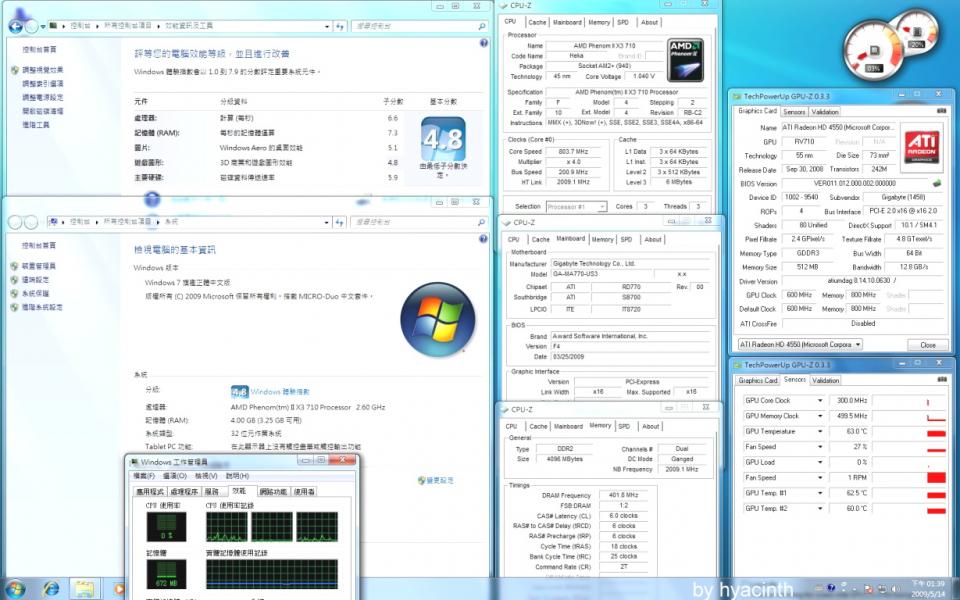Open the 檔案(F) menu in Task Manager

point(145,476)
